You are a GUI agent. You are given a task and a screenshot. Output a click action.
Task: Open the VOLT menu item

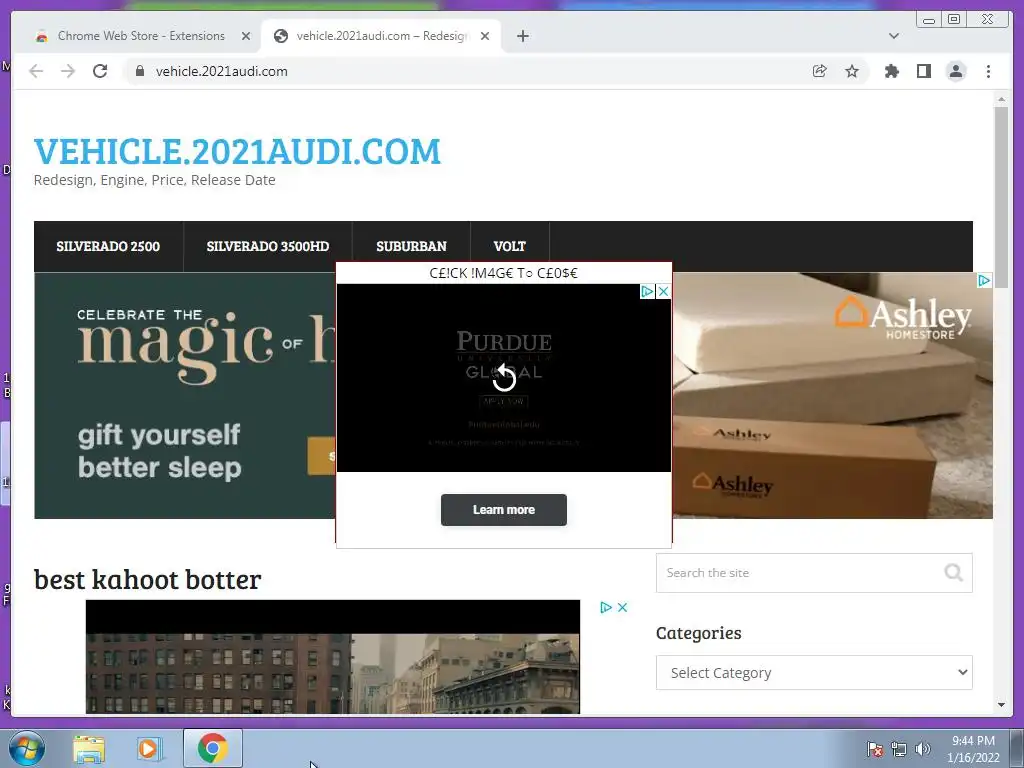(509, 246)
